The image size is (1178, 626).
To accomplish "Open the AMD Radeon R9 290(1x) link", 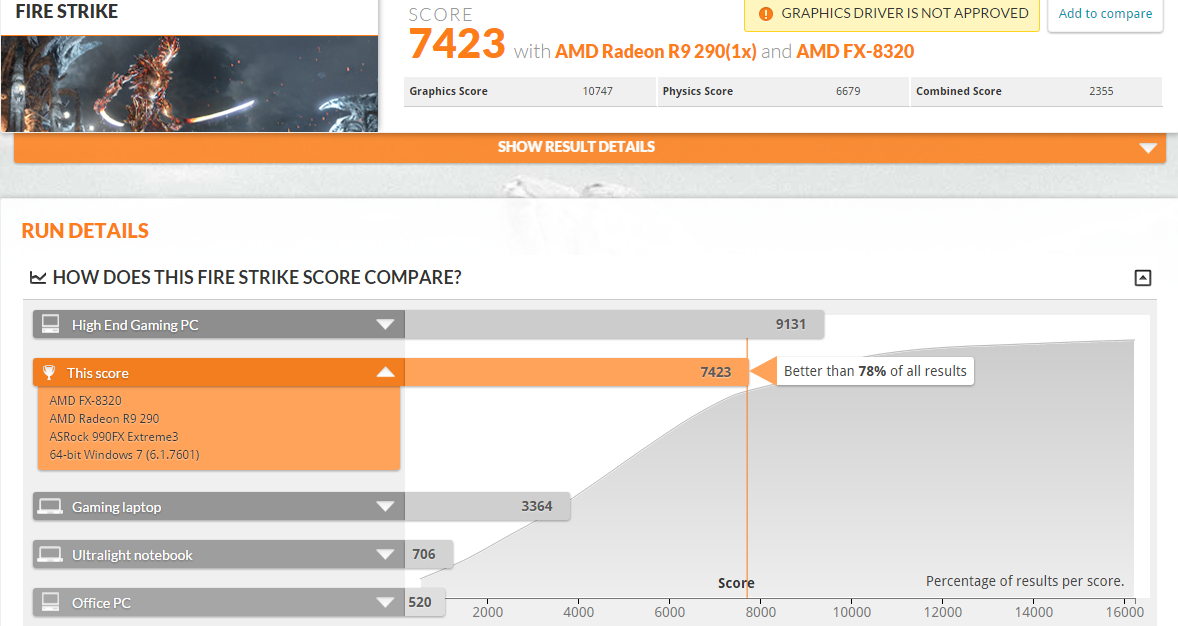I will coord(655,51).
